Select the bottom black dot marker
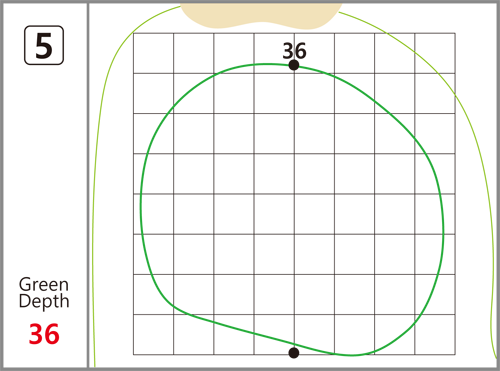The width and height of the screenshot is (500, 371). click(294, 353)
